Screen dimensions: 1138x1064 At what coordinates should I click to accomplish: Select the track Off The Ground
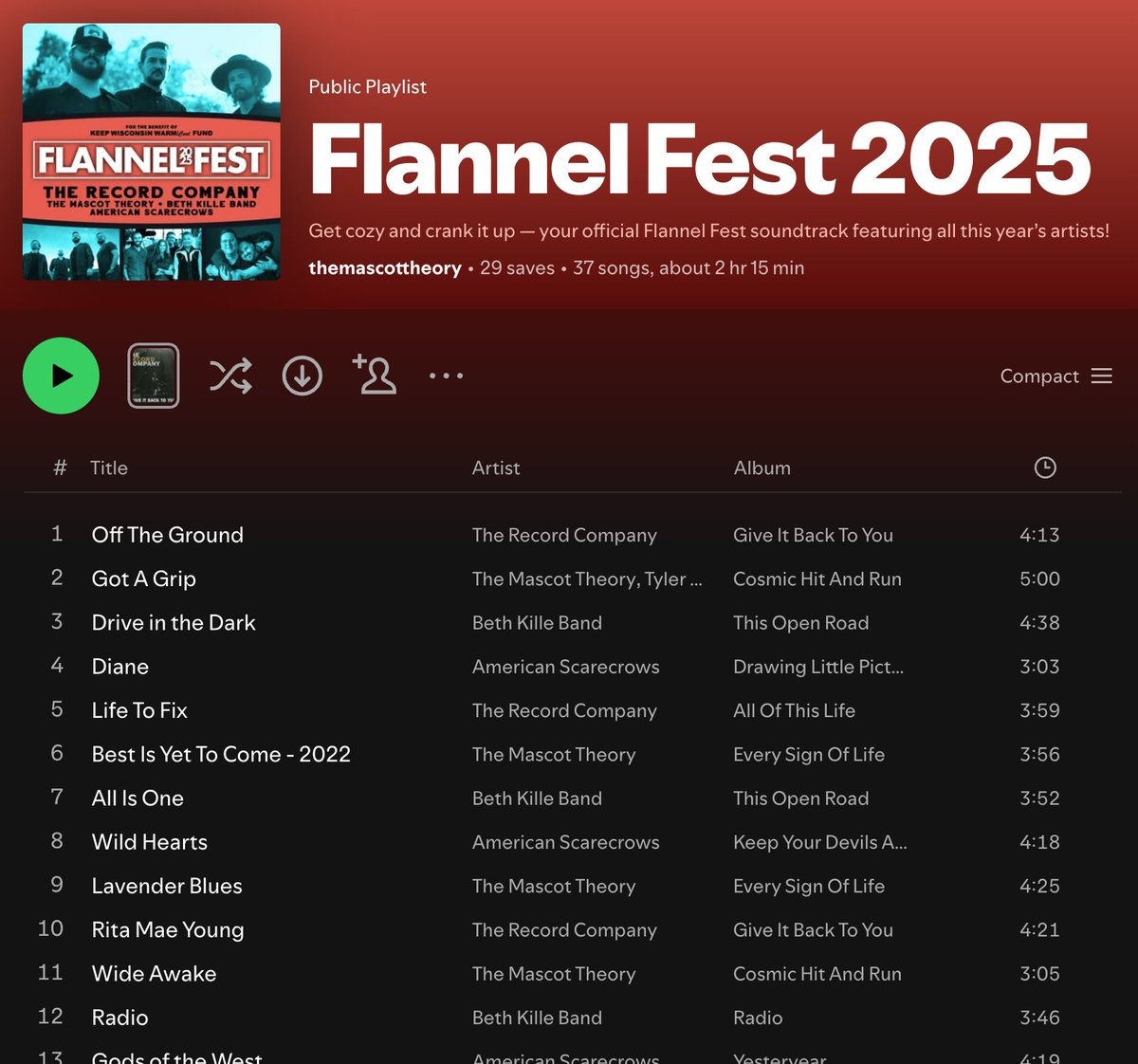168,535
